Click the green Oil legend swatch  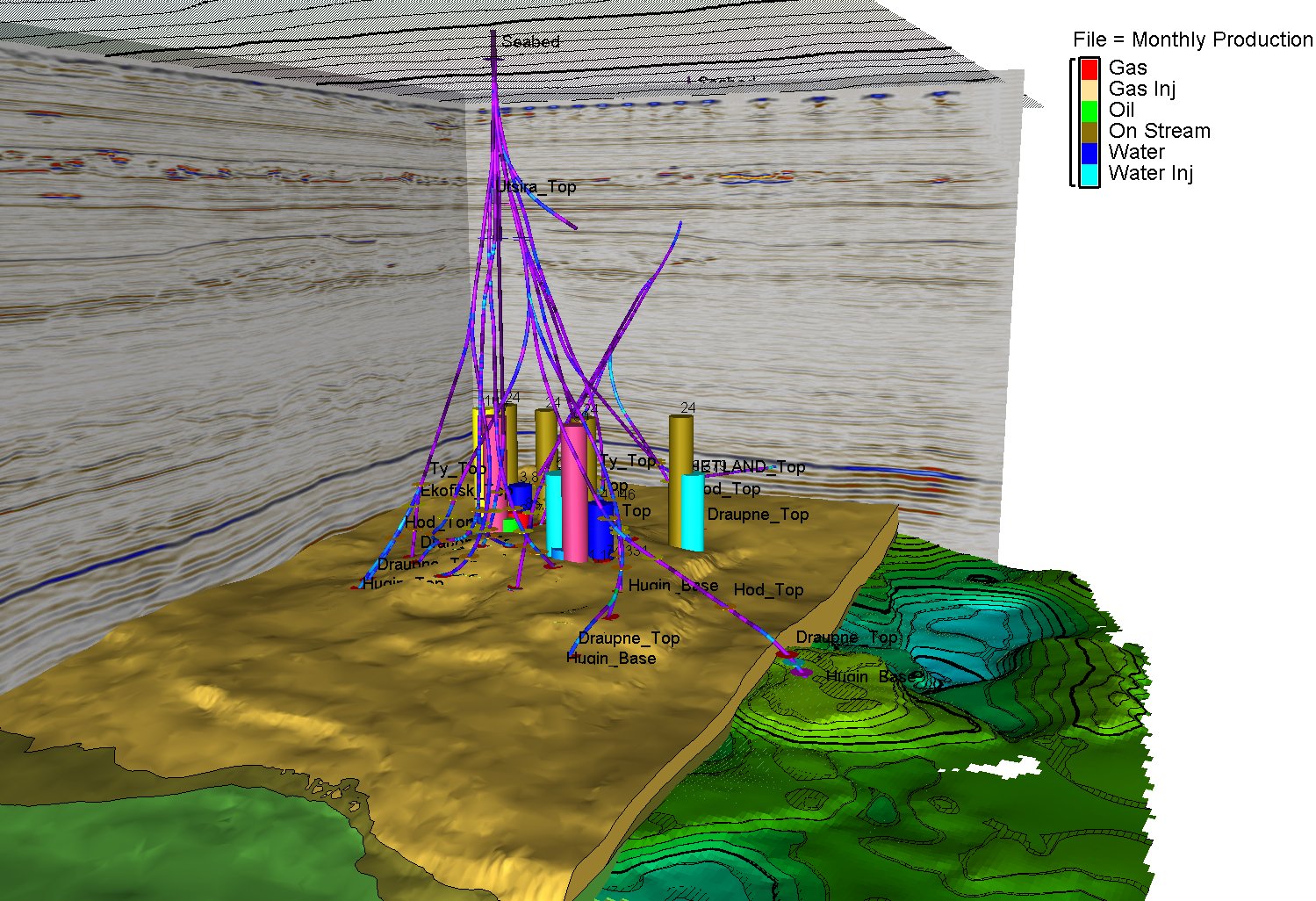1089,110
